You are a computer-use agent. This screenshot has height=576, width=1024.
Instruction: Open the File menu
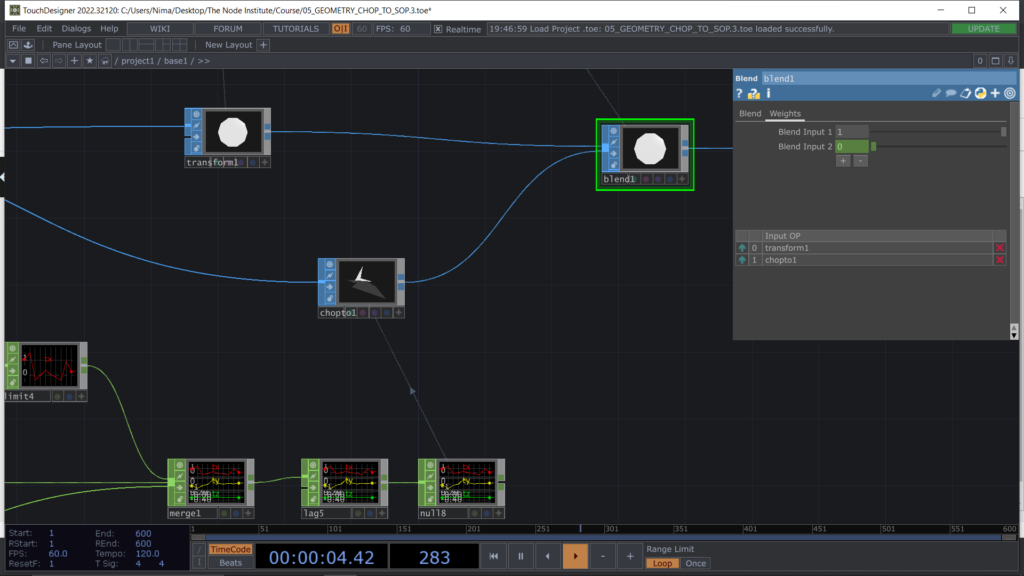pos(19,29)
